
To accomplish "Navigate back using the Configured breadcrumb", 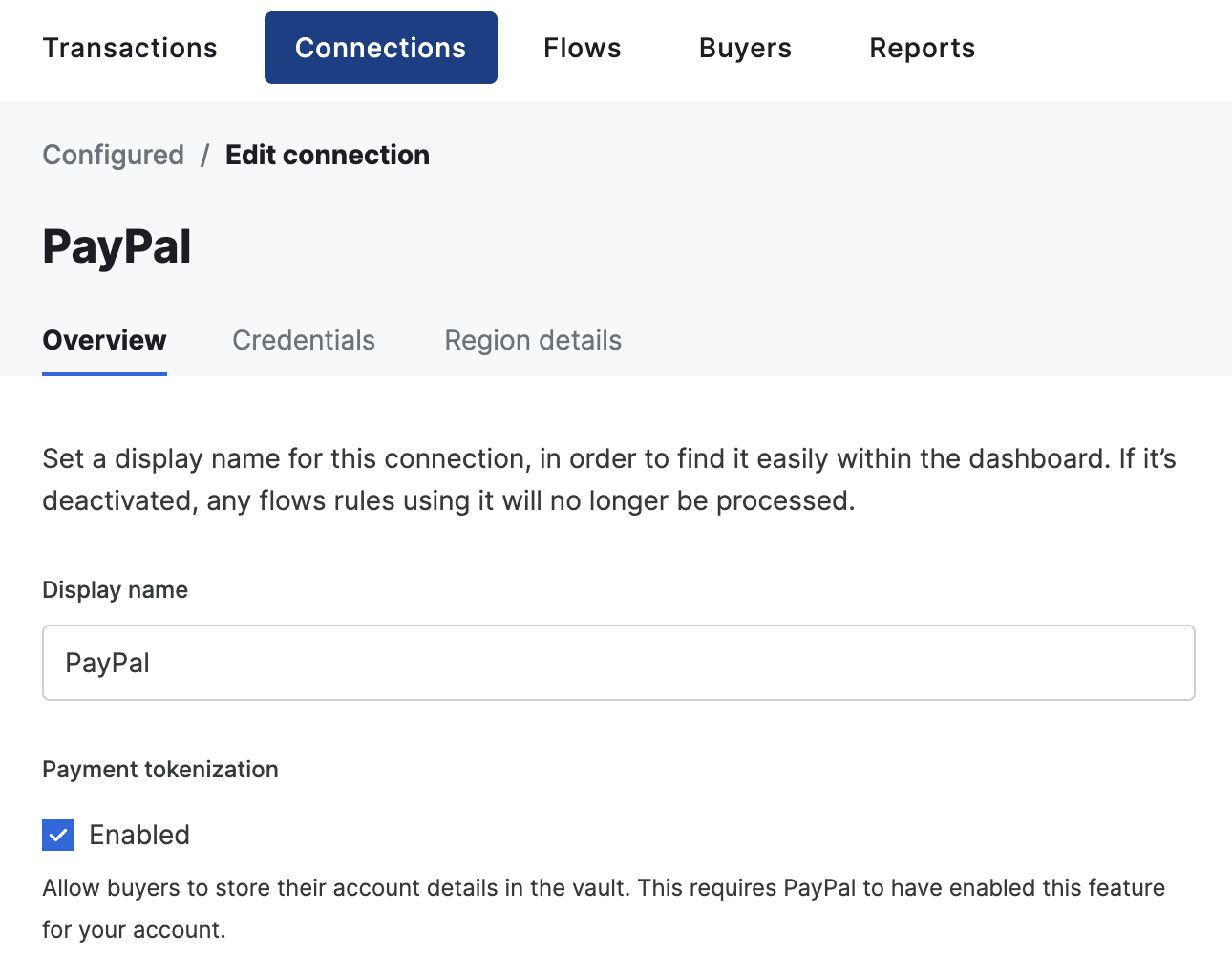I will 113,154.
